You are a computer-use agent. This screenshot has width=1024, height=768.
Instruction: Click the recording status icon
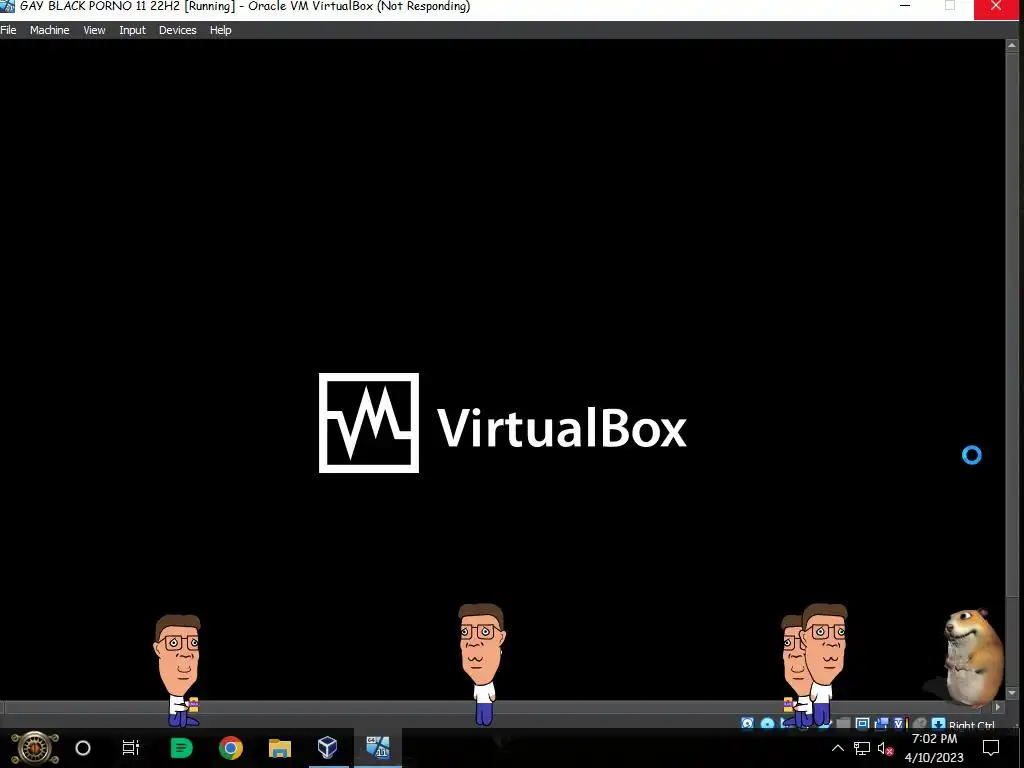882,724
